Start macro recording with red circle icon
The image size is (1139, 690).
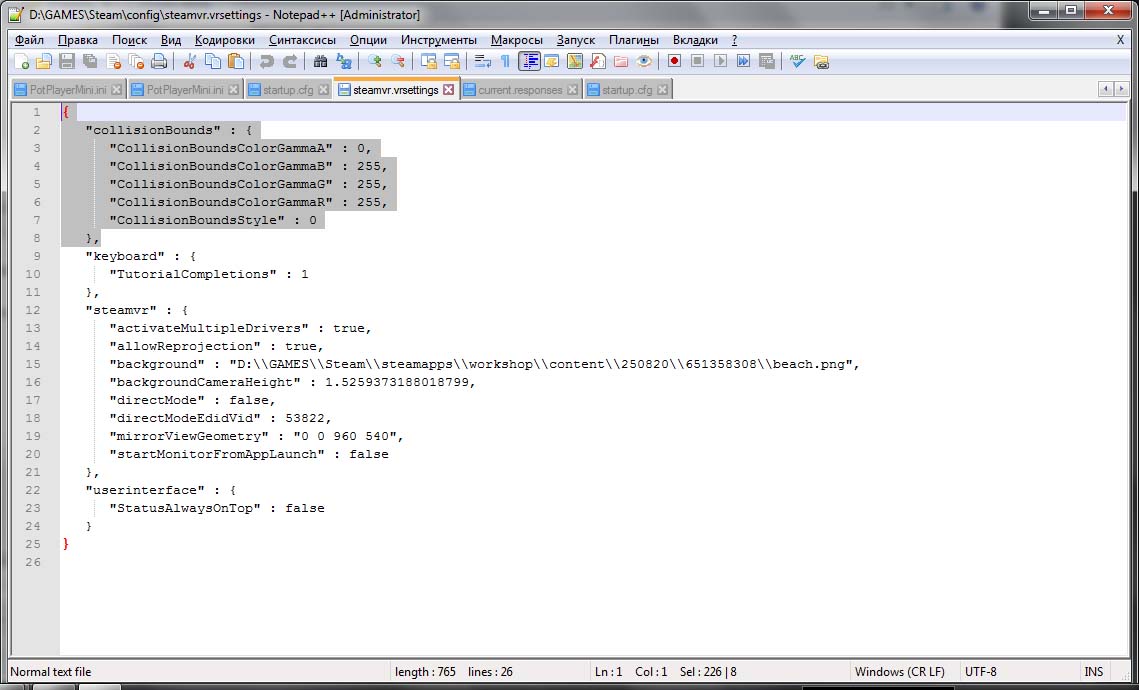point(674,61)
